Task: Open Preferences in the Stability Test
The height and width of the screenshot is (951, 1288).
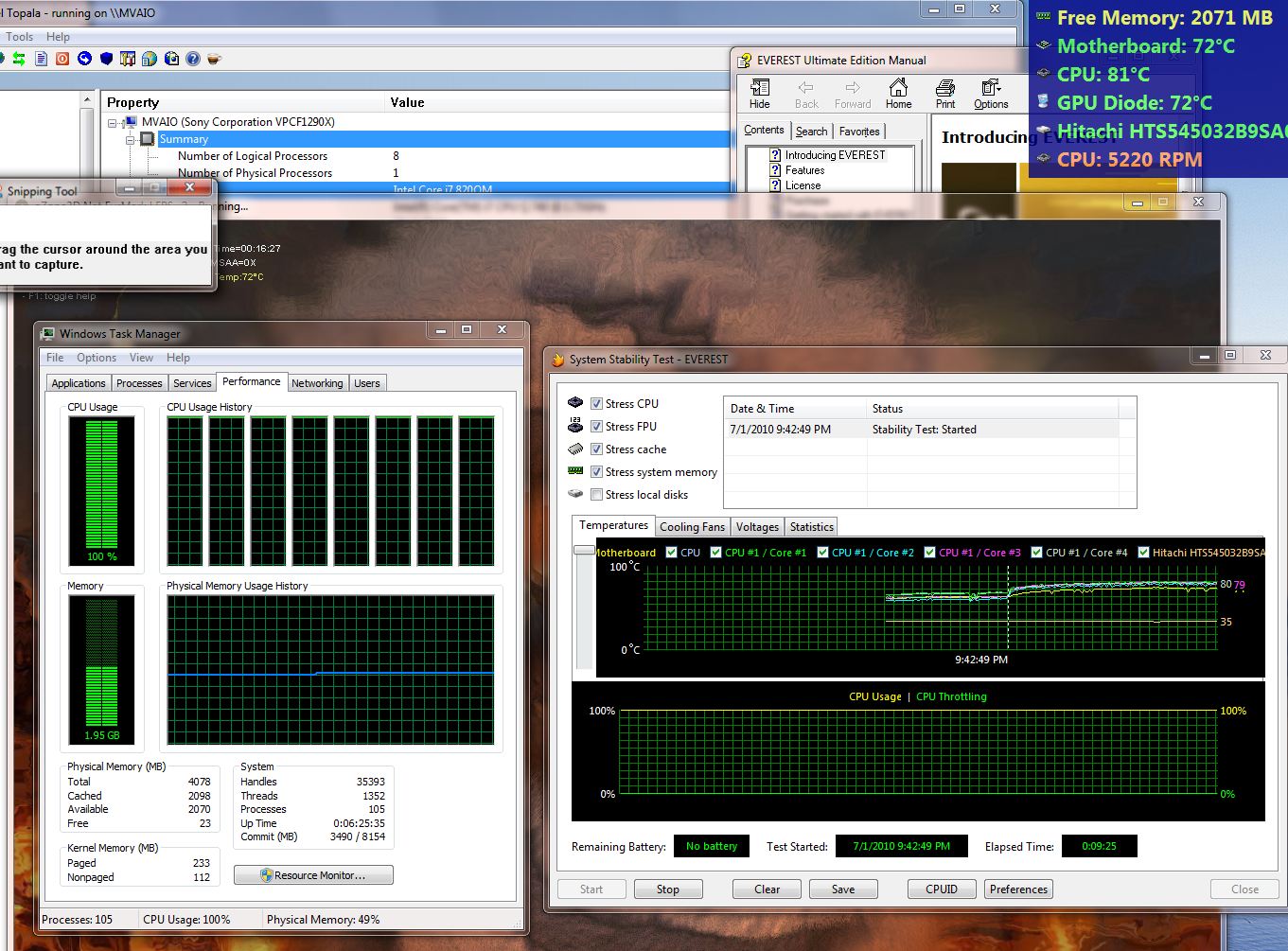Action: [1018, 889]
